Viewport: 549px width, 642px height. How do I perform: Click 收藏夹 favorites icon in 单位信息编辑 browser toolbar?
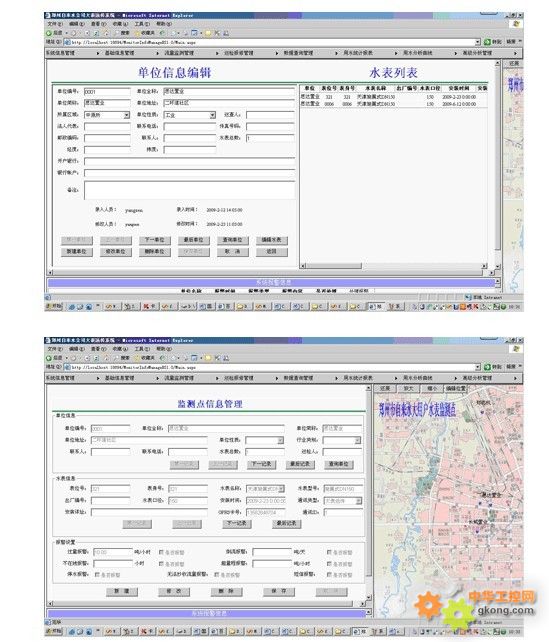138,33
